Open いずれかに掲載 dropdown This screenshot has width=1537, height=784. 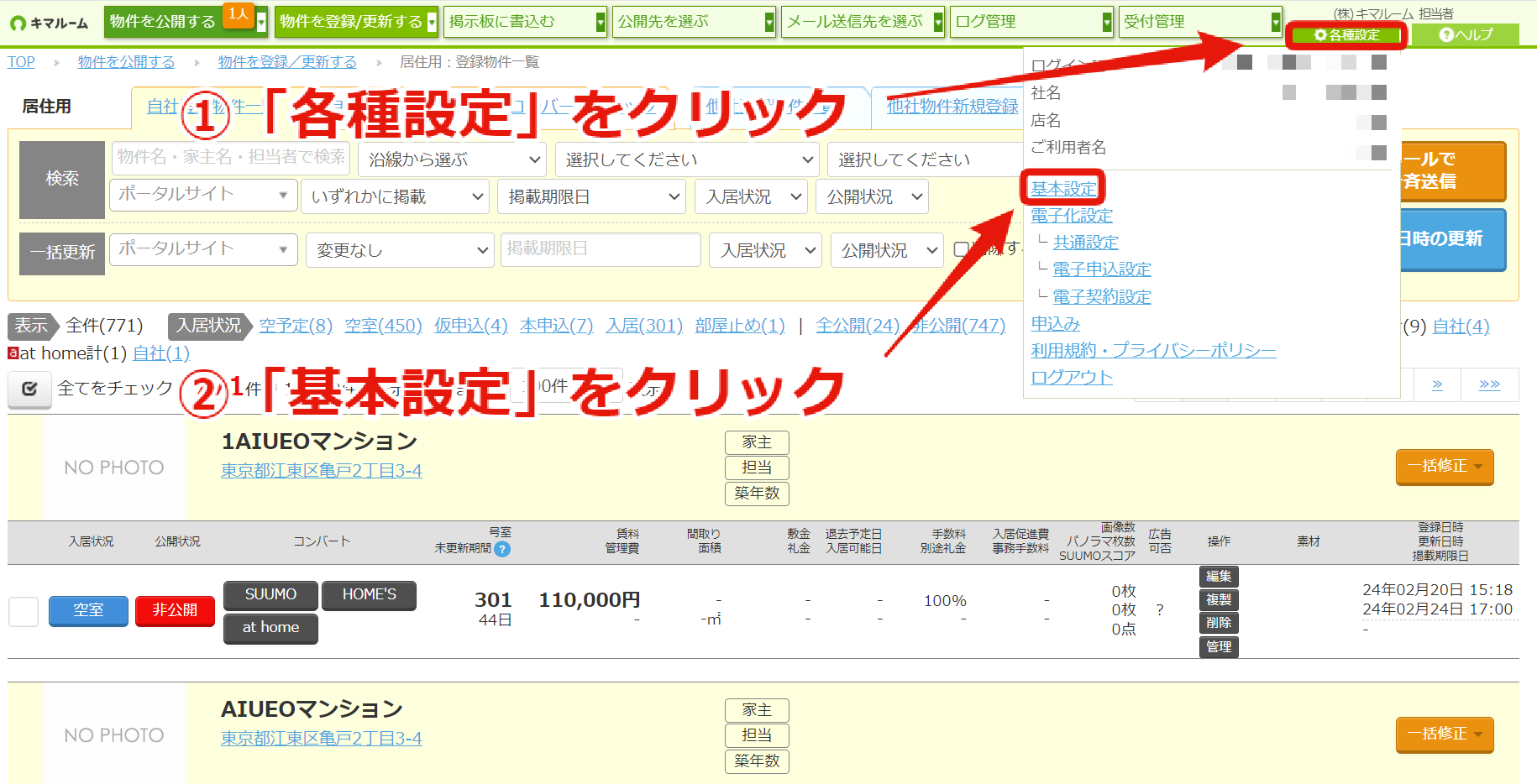click(x=395, y=196)
